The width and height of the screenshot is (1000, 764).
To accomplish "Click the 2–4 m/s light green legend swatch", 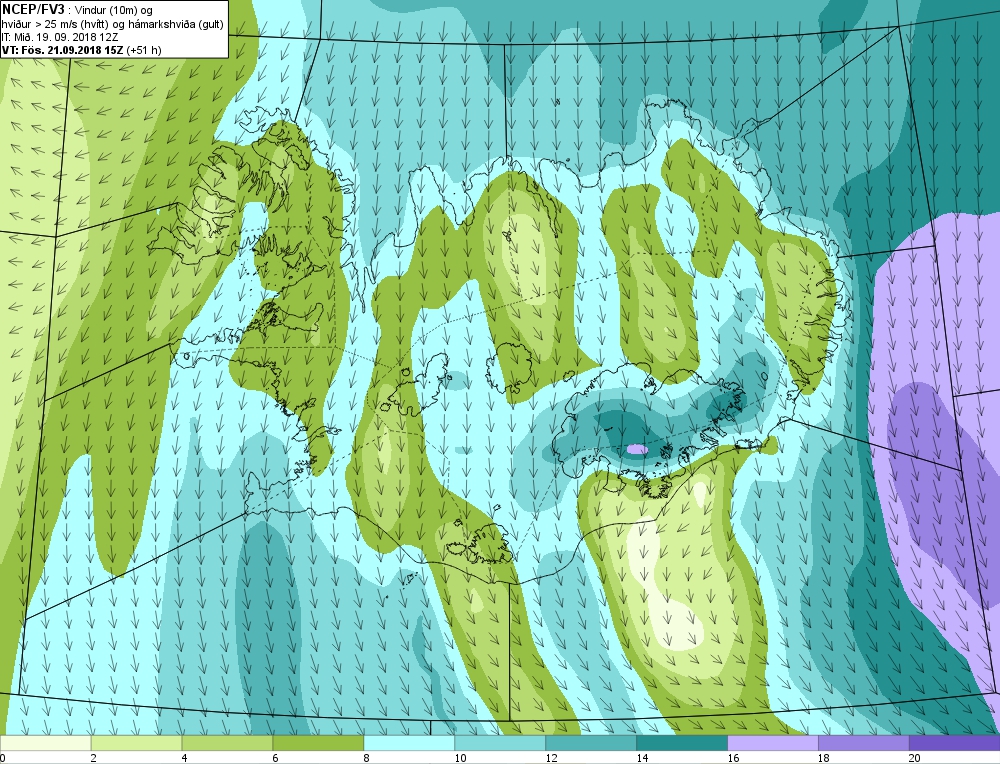I will (x=136, y=743).
